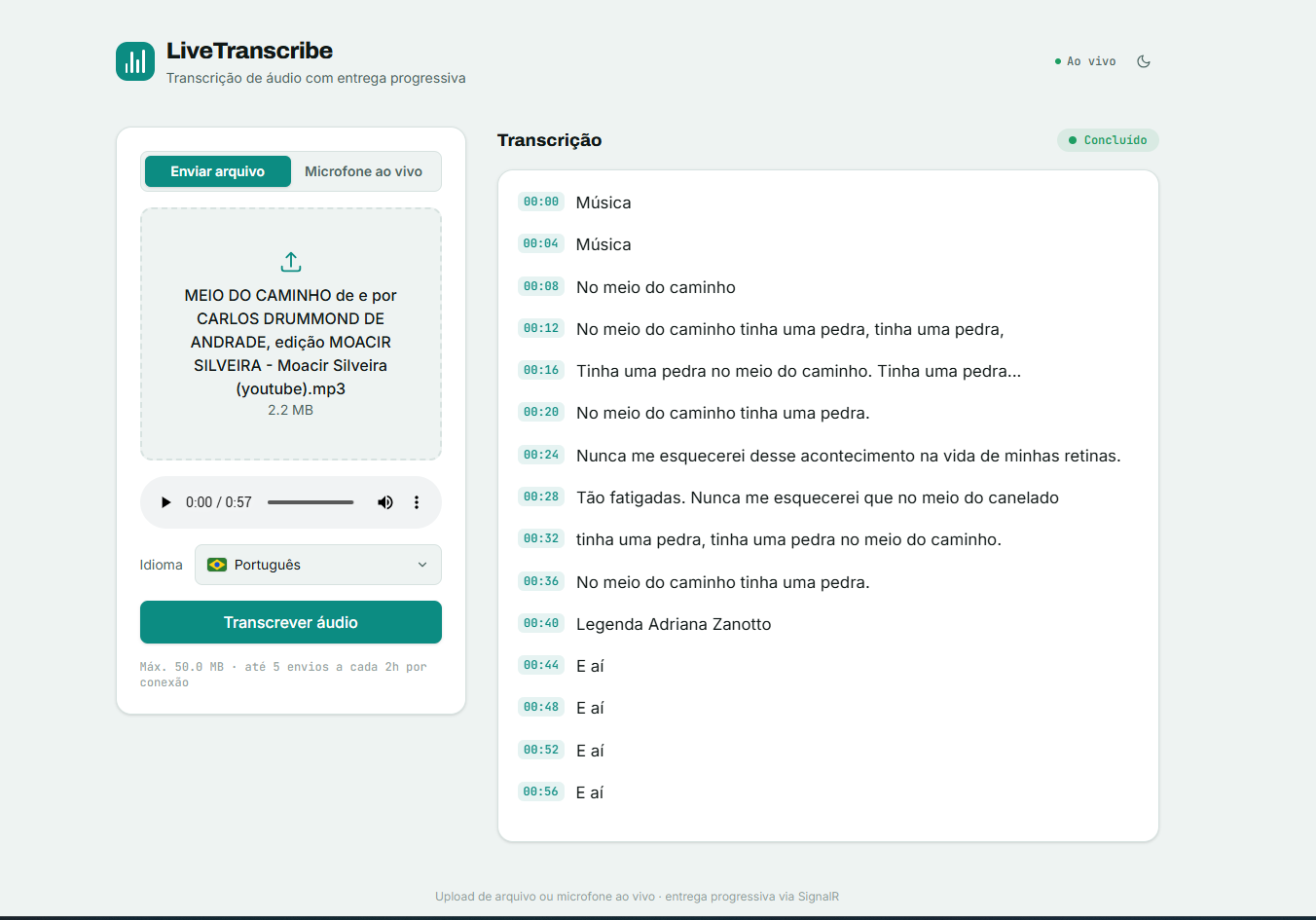The image size is (1316, 920).
Task: Play the uploaded audio file
Action: (165, 502)
